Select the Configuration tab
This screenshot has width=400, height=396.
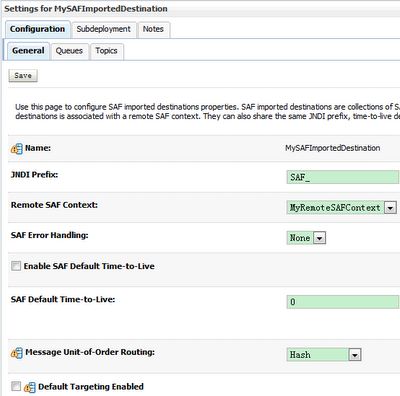click(37, 29)
